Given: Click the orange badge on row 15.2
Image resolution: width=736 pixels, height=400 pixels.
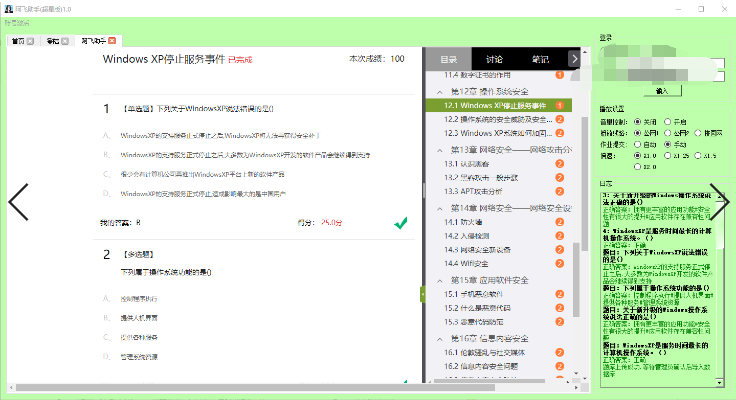Looking at the screenshot, I should click(x=560, y=308).
